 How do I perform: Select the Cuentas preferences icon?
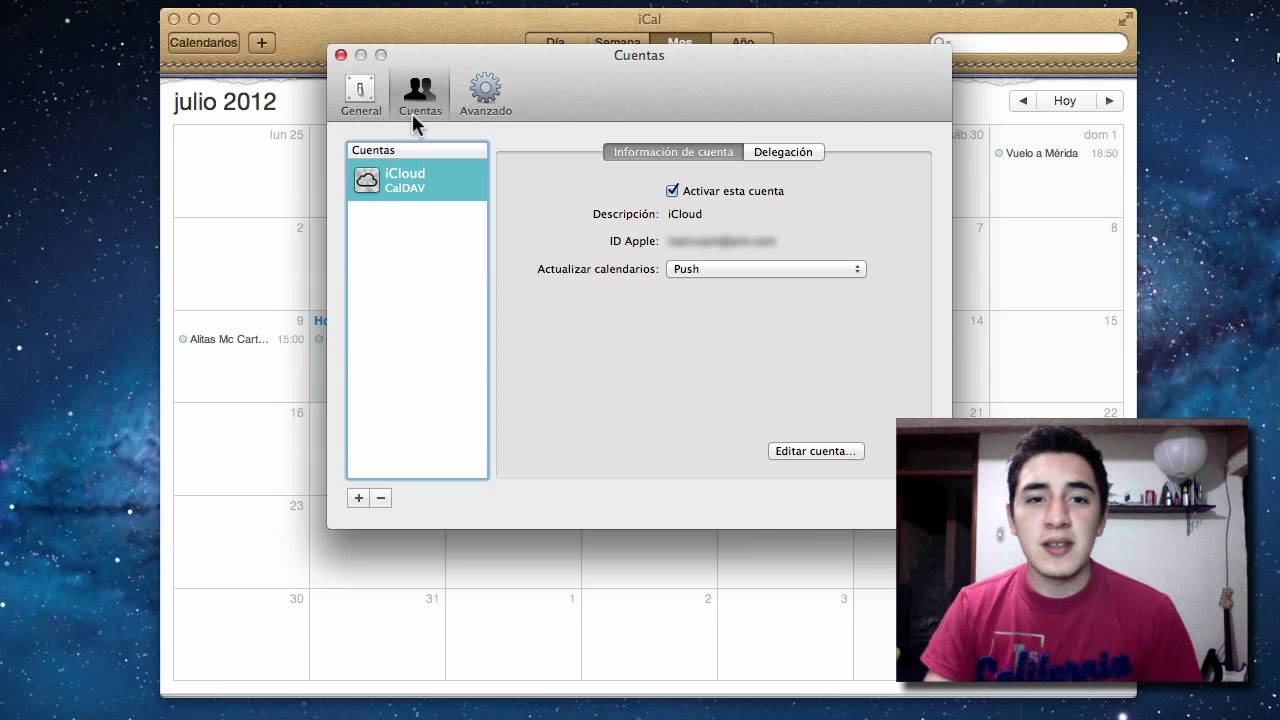pyautogui.click(x=420, y=95)
